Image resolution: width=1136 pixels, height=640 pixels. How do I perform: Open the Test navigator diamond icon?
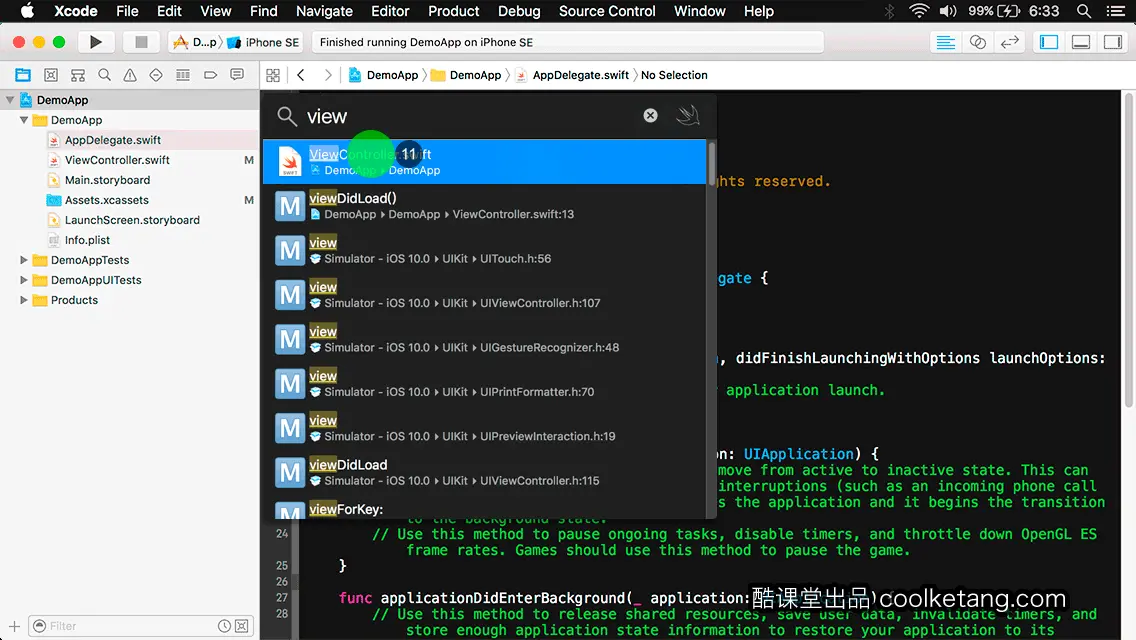156,75
